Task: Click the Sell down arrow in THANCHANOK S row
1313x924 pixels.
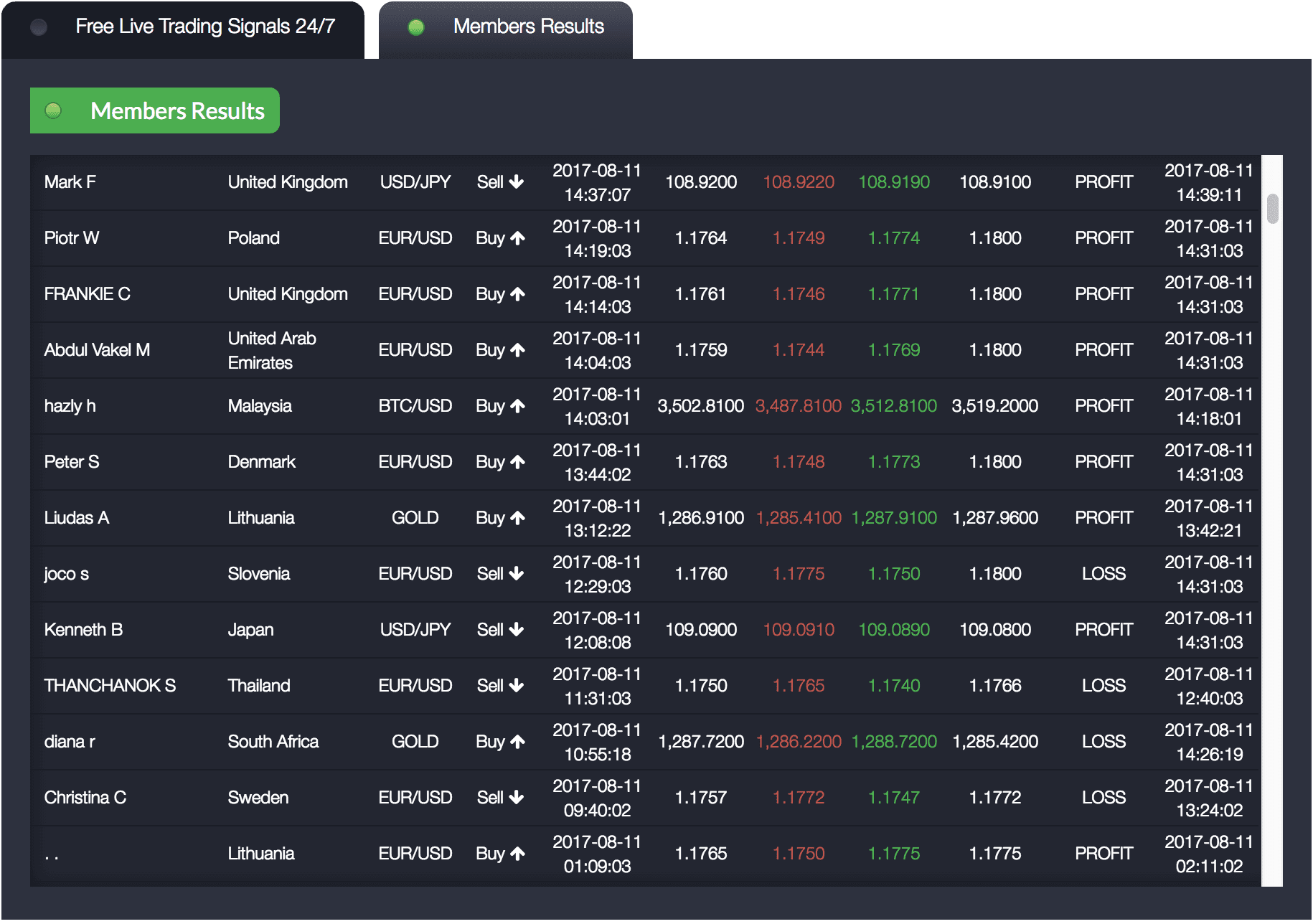Action: point(517,686)
